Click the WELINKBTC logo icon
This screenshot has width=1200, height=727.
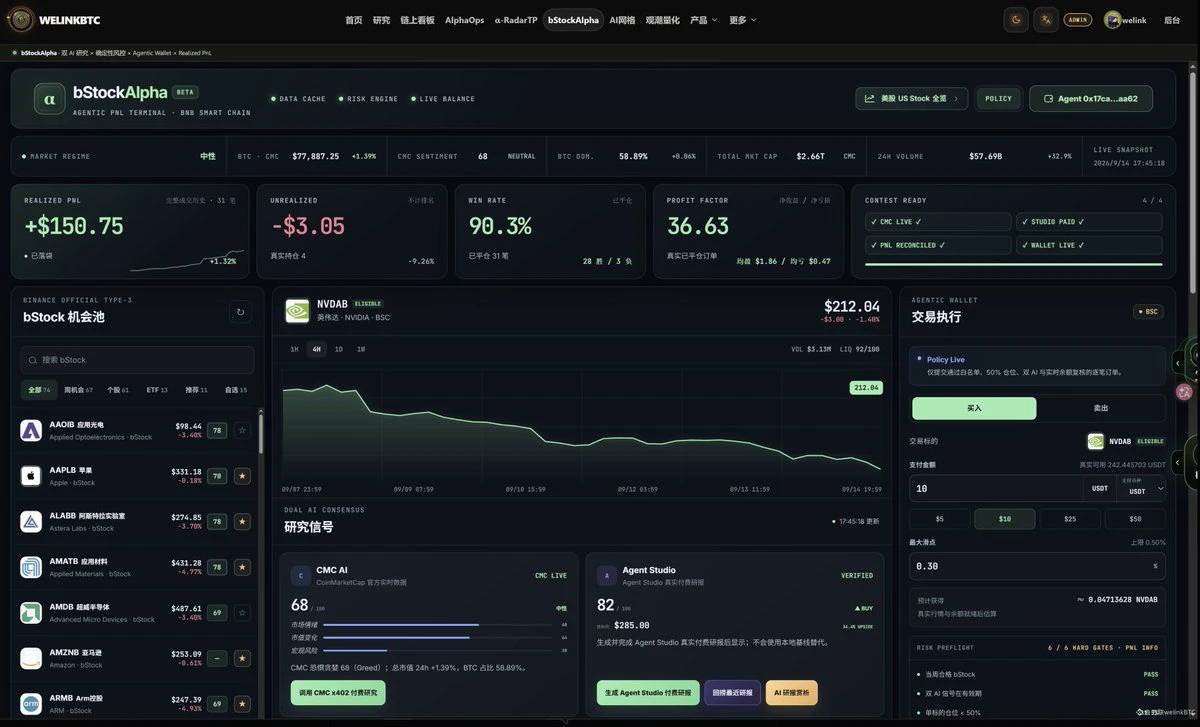coord(21,19)
